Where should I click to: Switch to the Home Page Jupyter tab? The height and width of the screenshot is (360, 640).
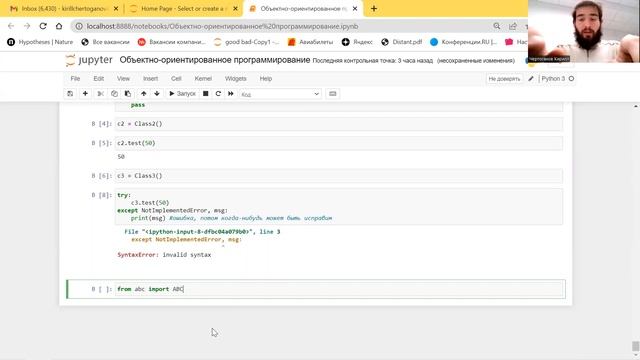click(182, 9)
